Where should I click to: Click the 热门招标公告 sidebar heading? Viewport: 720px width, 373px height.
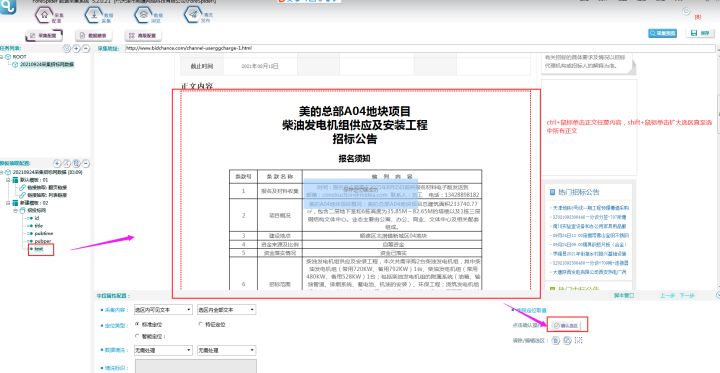pyautogui.click(x=579, y=192)
